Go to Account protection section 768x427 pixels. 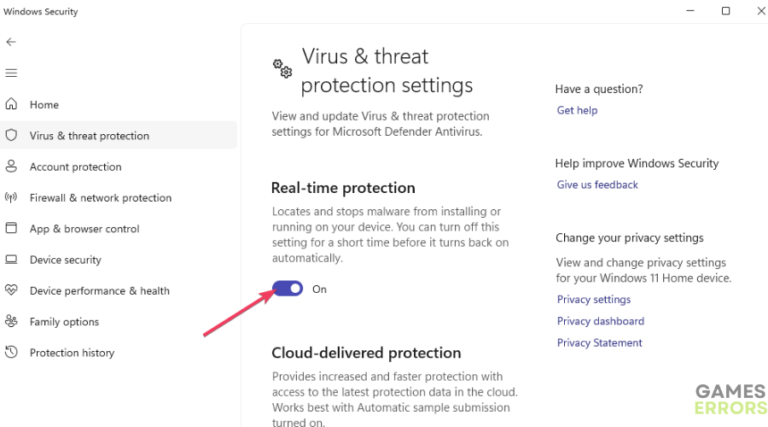tap(75, 167)
